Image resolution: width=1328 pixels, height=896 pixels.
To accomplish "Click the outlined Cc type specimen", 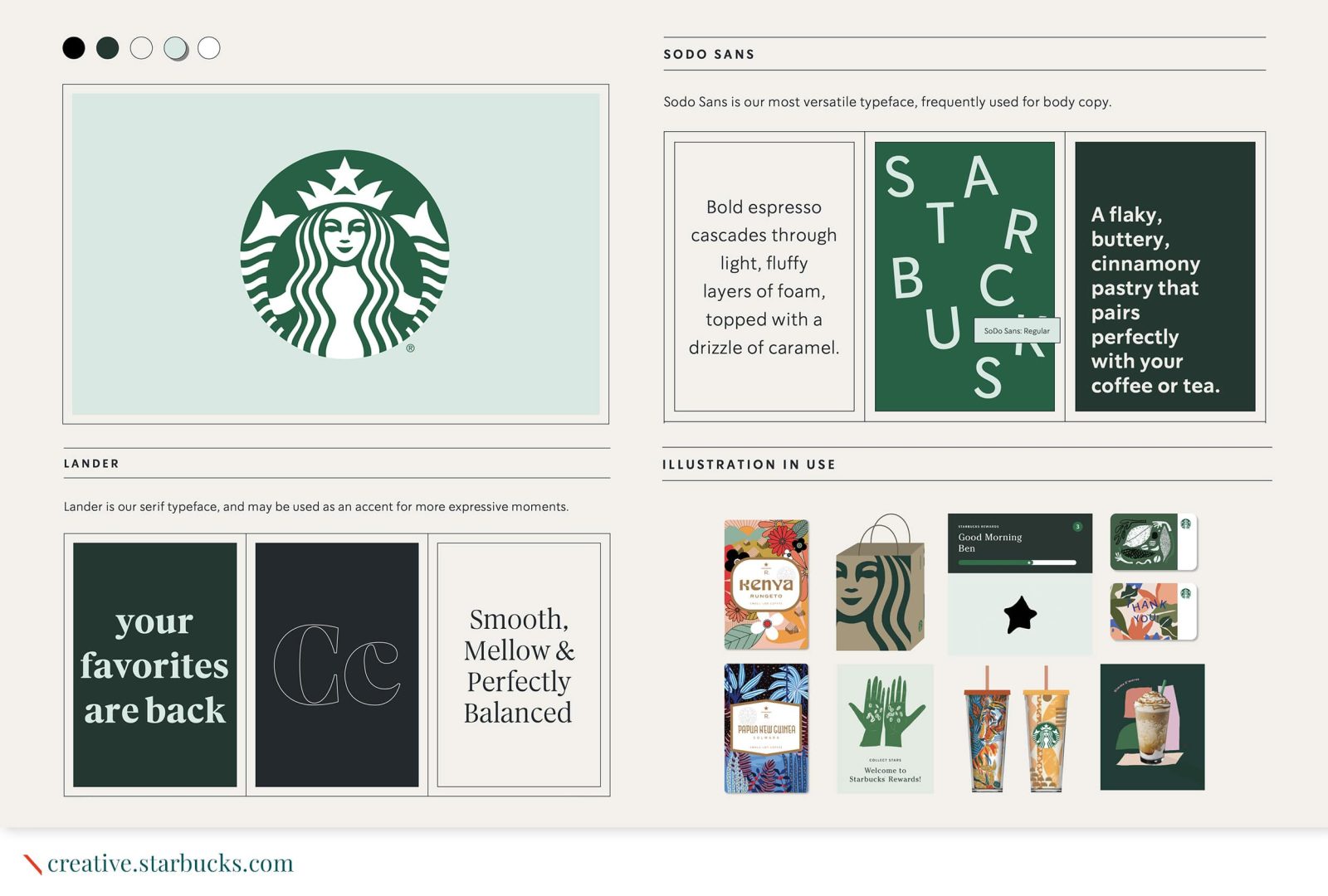I will (x=337, y=665).
